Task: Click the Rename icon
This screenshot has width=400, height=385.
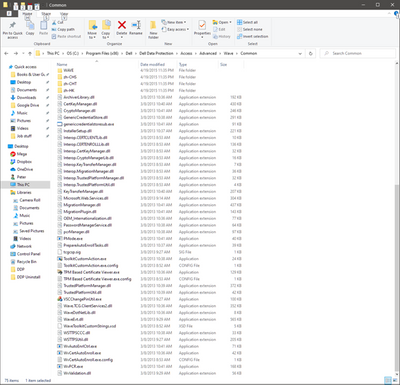Action: pos(136,25)
